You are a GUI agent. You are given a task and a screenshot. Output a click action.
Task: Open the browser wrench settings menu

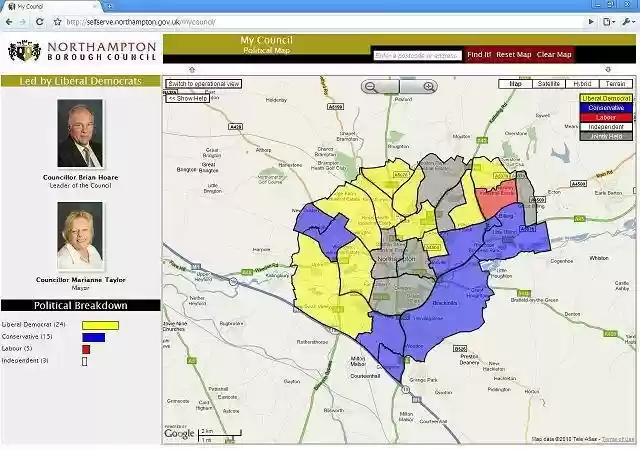(626, 21)
